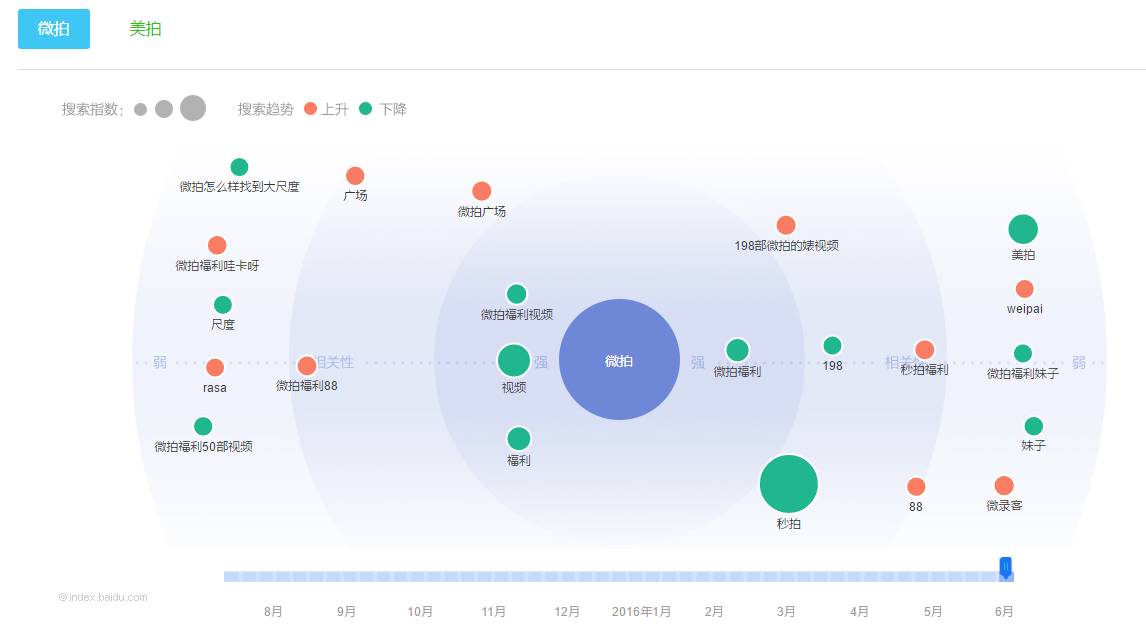Select the orange weipai bubble
This screenshot has width=1146, height=628.
pyautogui.click(x=1024, y=289)
